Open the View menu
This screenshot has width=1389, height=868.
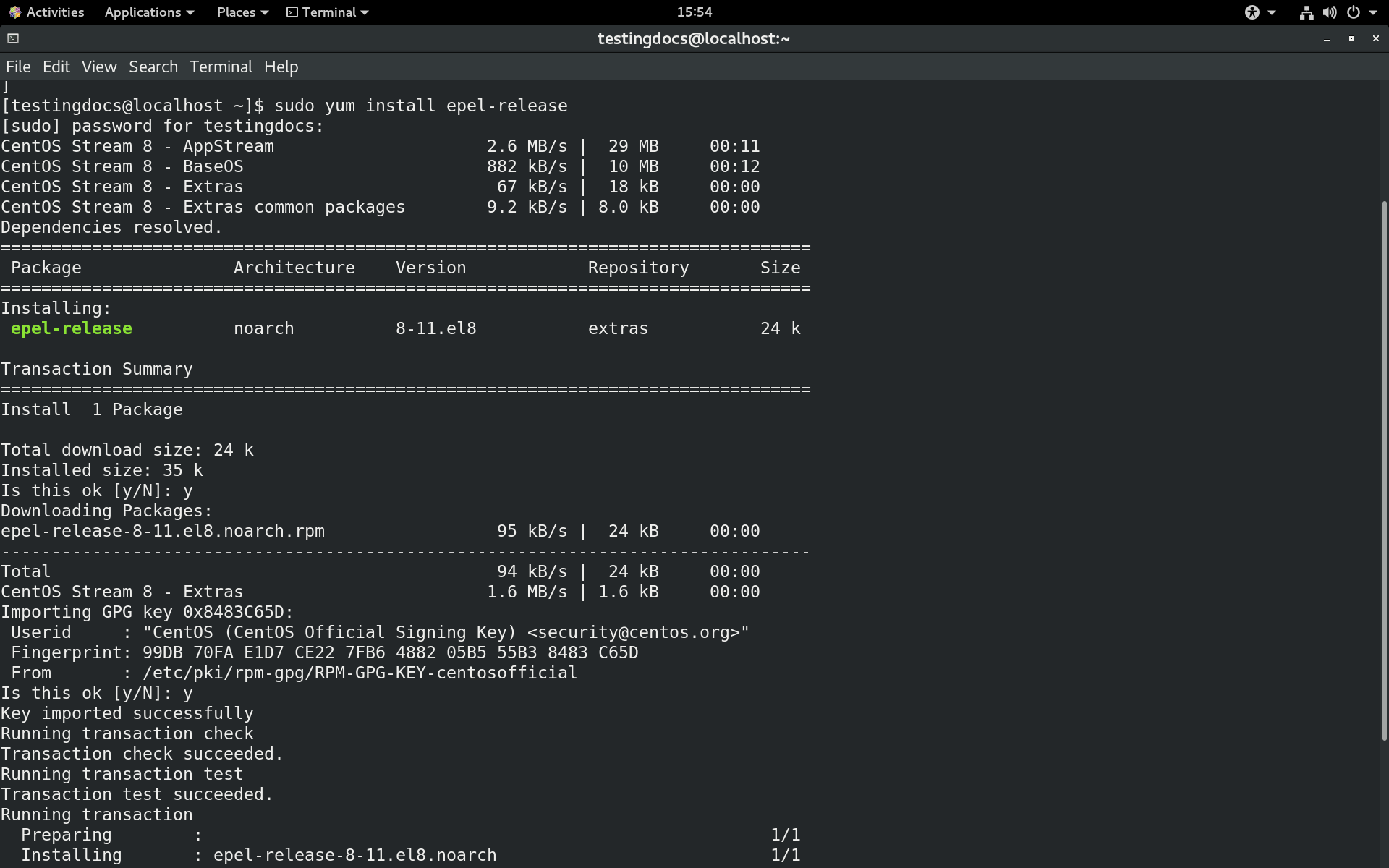pyautogui.click(x=99, y=67)
